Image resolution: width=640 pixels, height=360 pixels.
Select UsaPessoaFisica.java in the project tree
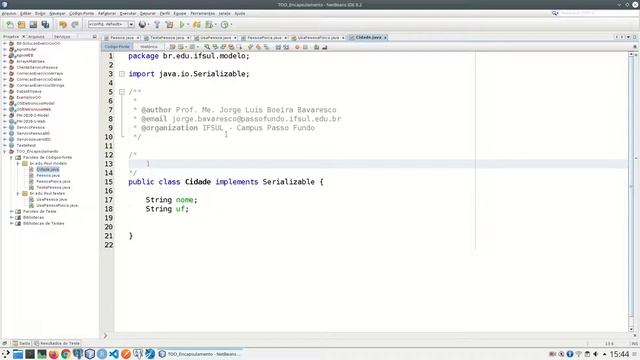(57, 206)
